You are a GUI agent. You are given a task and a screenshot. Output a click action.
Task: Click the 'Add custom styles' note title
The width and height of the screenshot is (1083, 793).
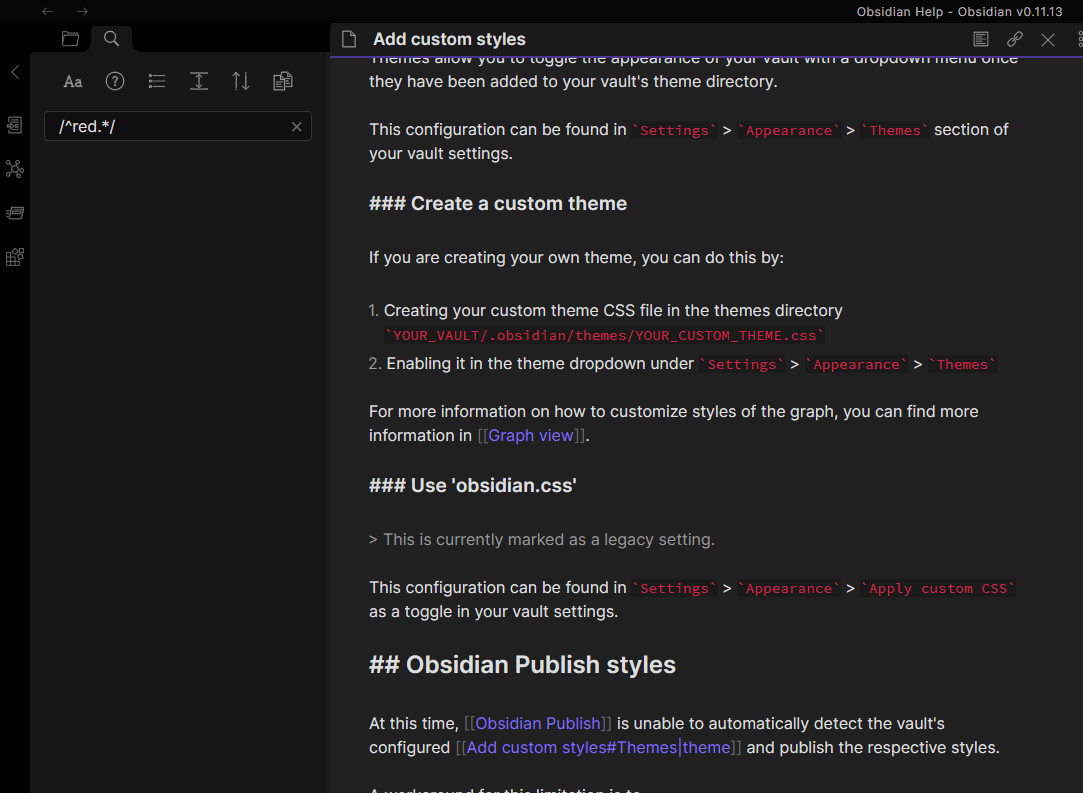pos(449,39)
